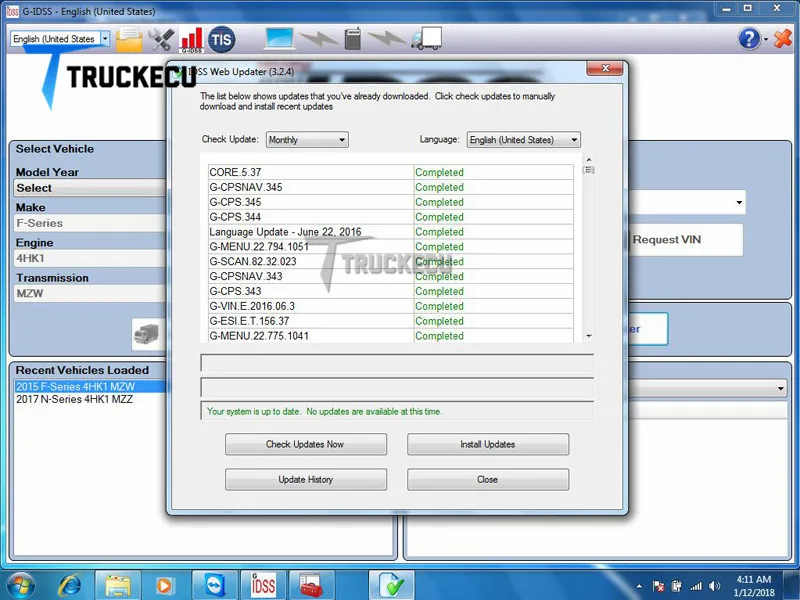
Task: Select G-CPS.344 update row
Action: (390, 216)
